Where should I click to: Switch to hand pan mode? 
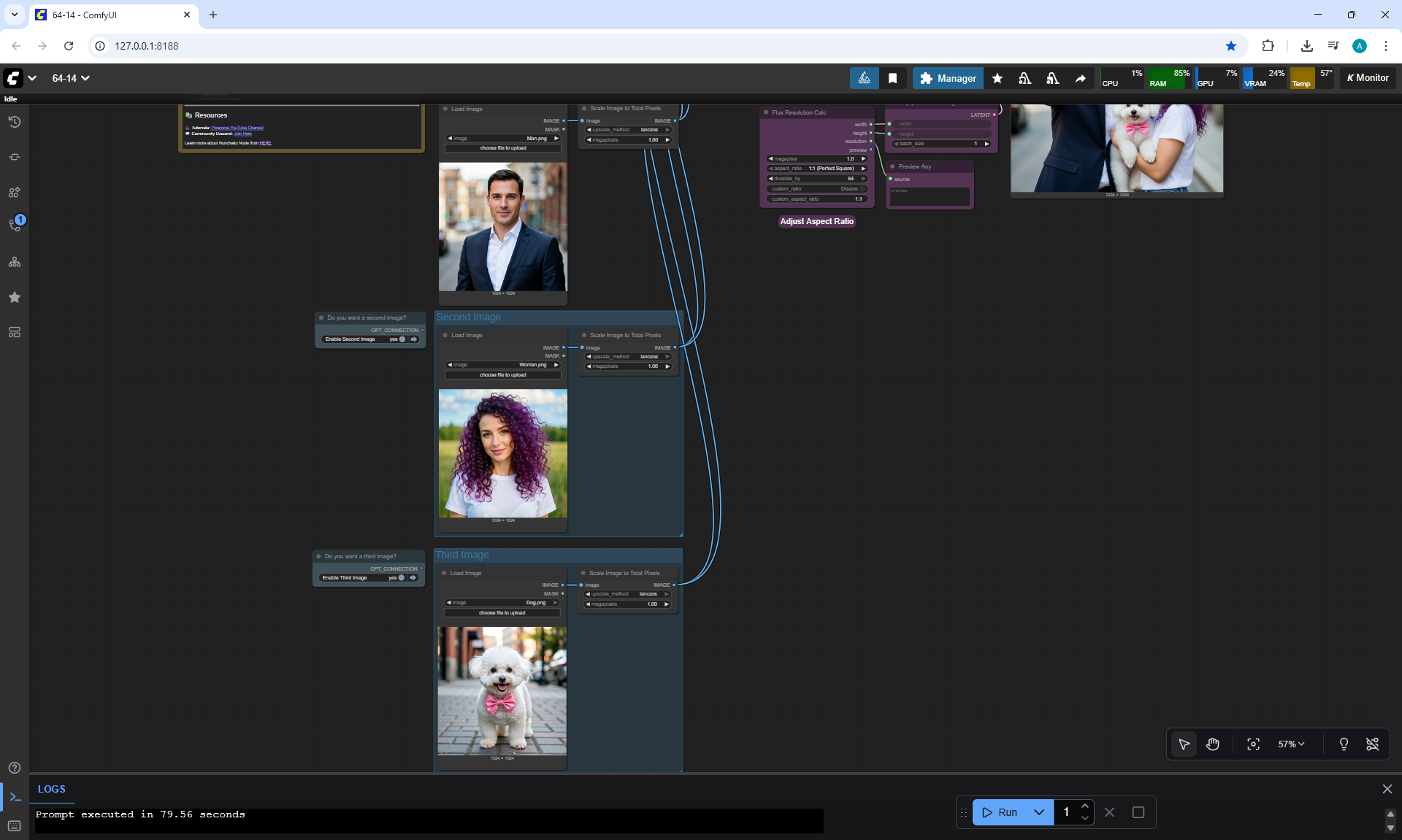(1213, 744)
